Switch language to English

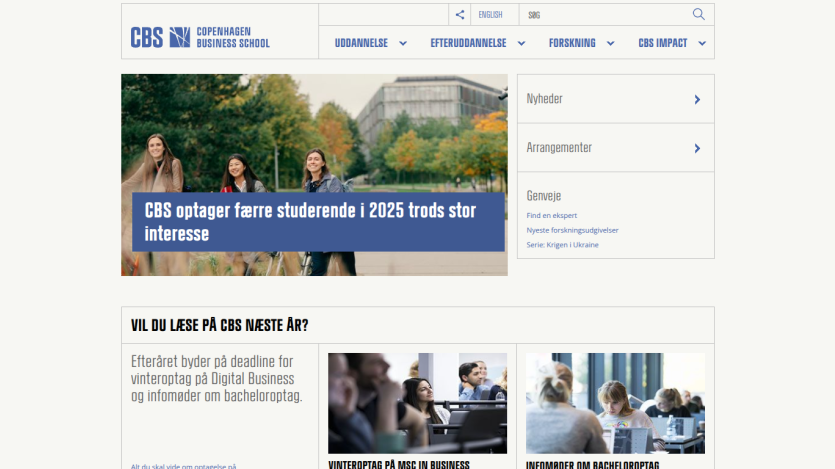pos(490,15)
